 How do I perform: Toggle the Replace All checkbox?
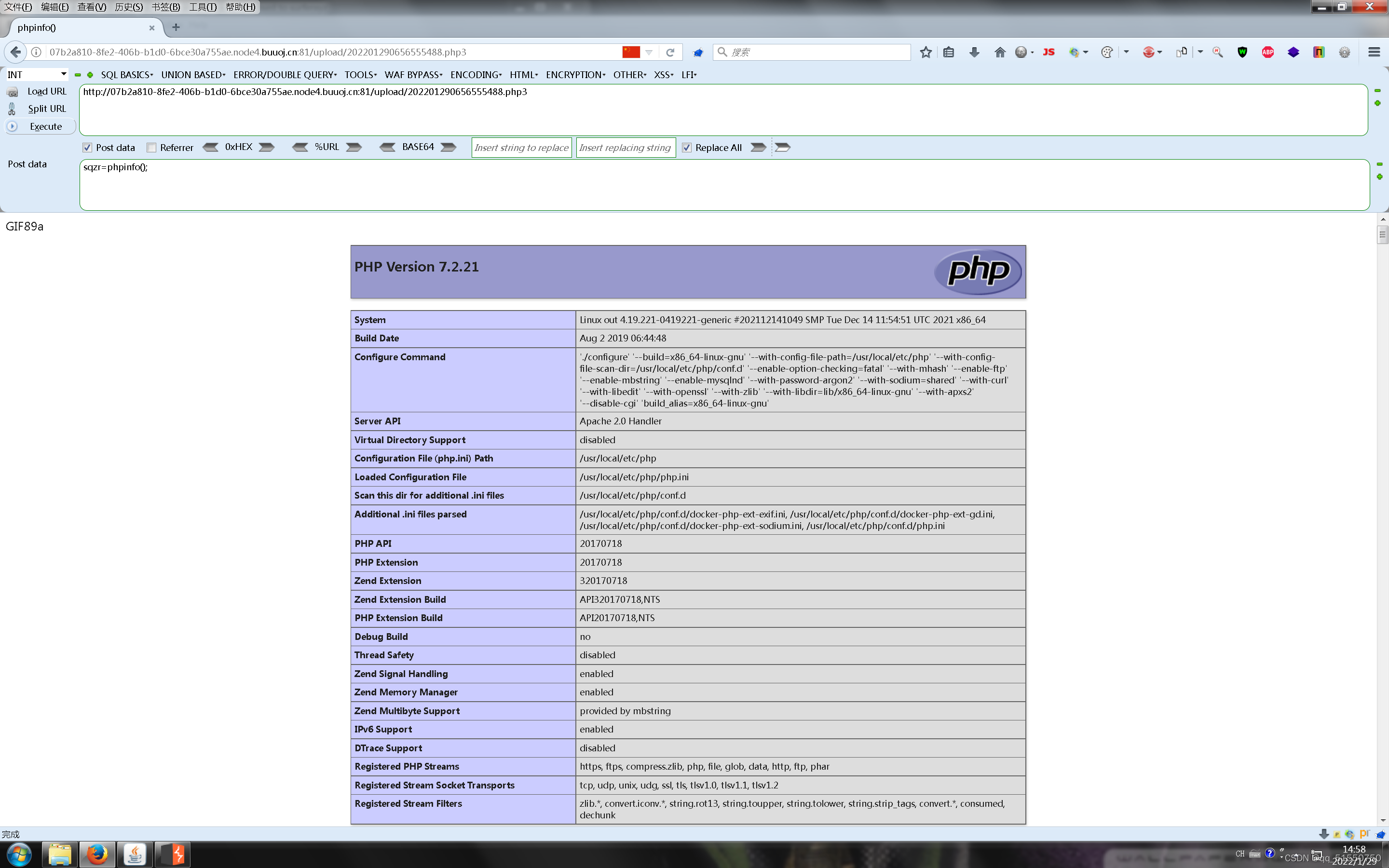click(x=686, y=148)
